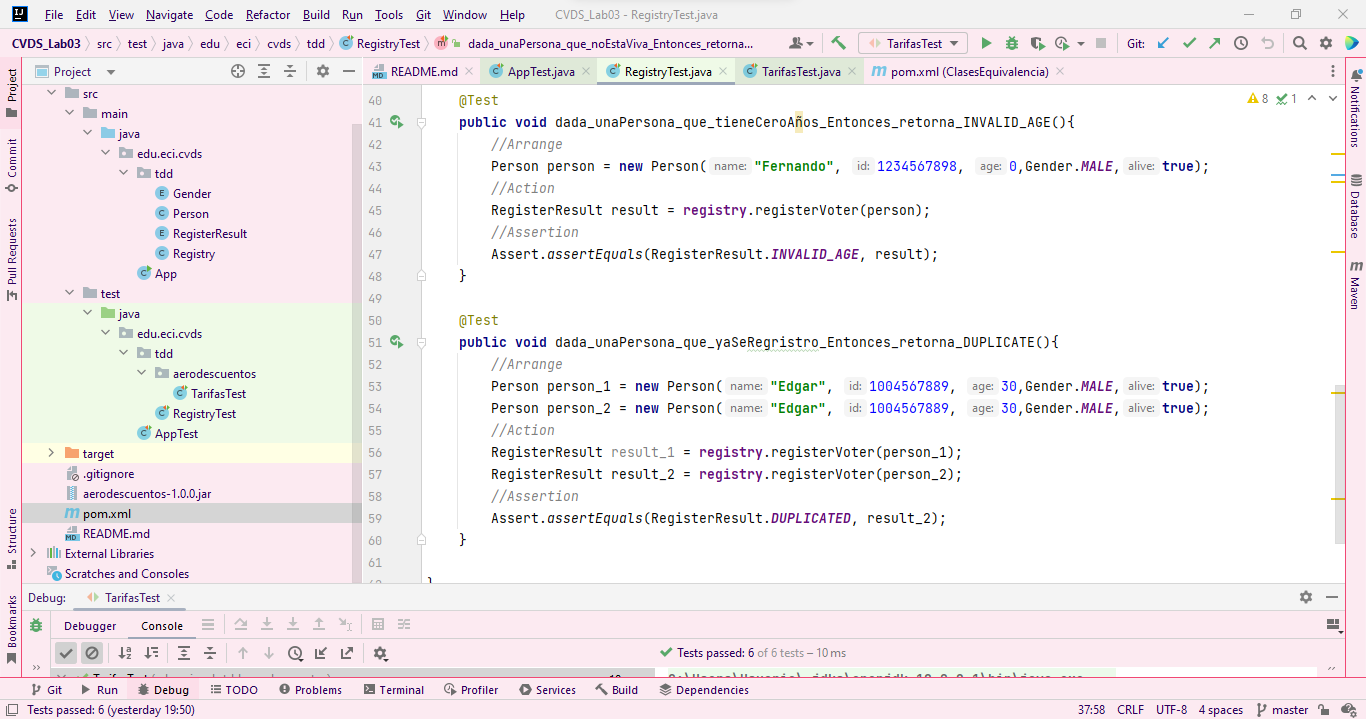The width and height of the screenshot is (1366, 719).
Task: Collapse all in Project panel
Action: point(290,72)
